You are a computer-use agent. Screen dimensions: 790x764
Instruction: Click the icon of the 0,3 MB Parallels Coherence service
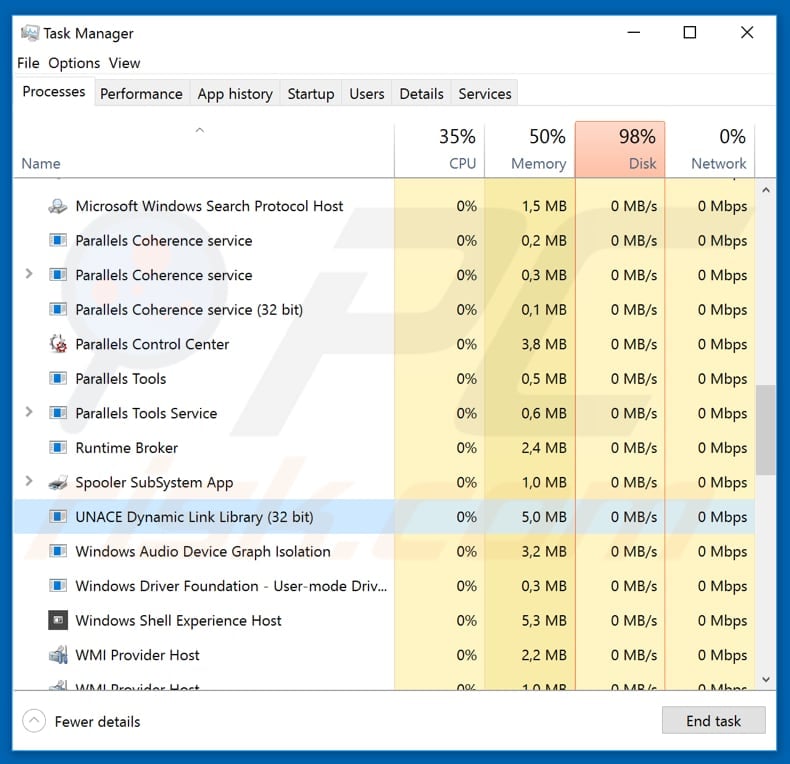click(x=58, y=275)
